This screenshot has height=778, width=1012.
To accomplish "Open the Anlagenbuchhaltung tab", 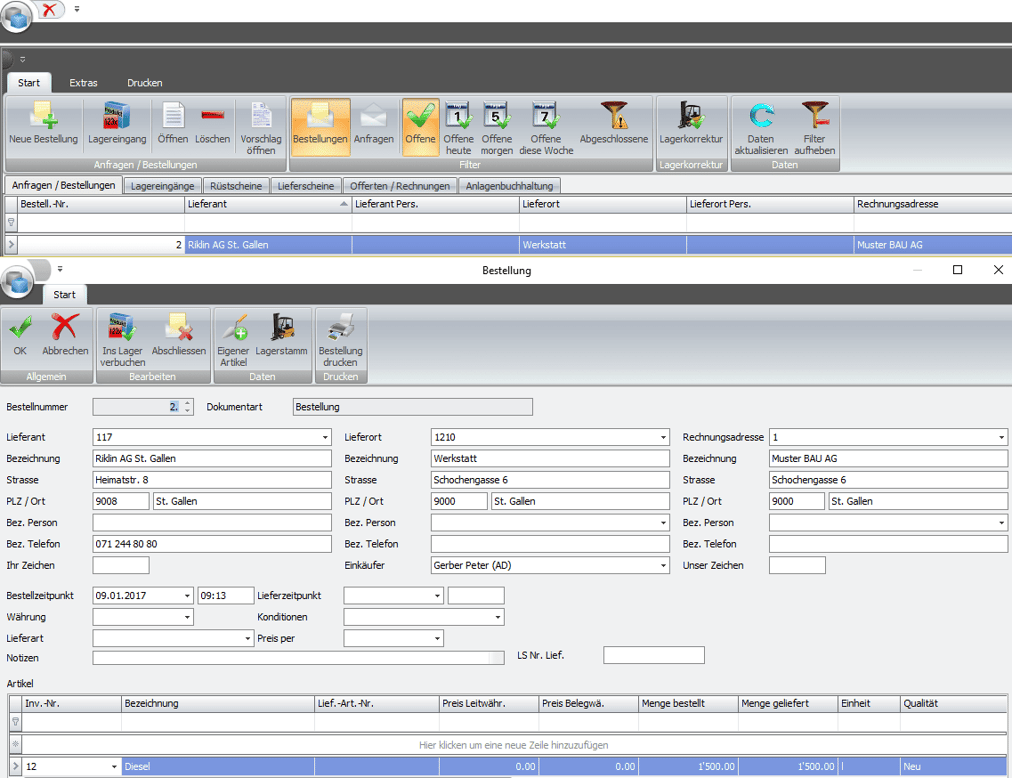I will (x=509, y=186).
